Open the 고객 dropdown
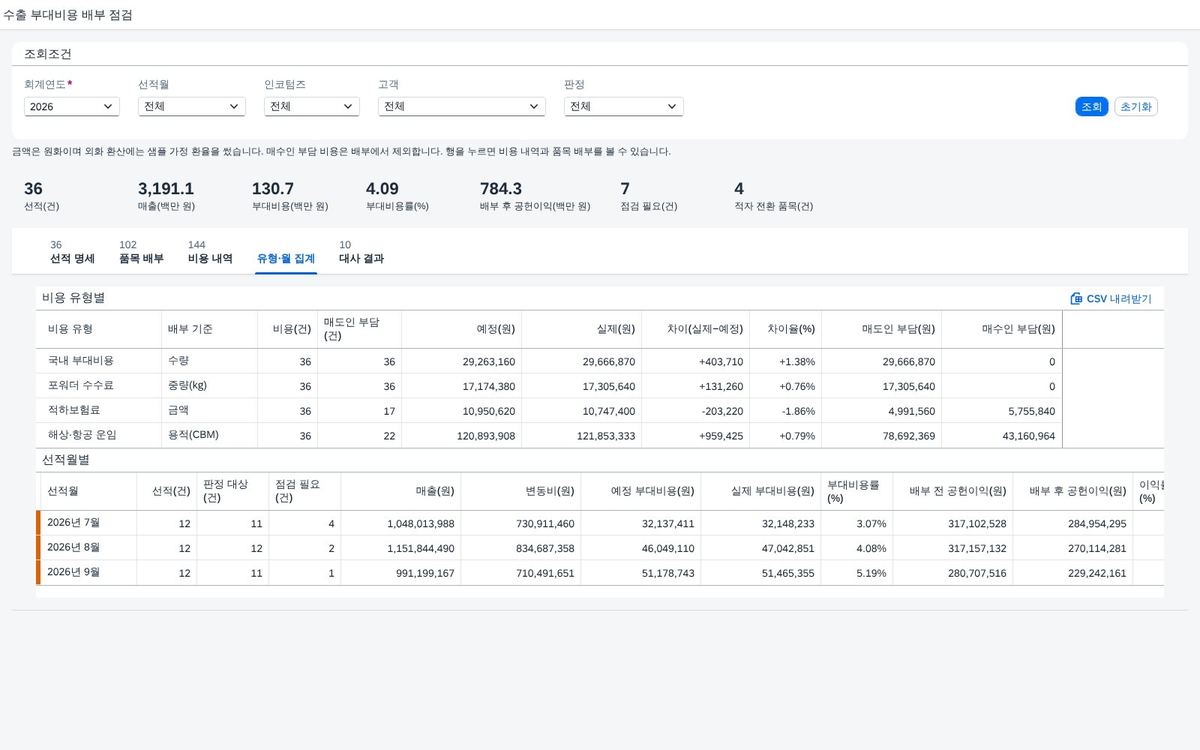The height and width of the screenshot is (750, 1200). coord(462,106)
